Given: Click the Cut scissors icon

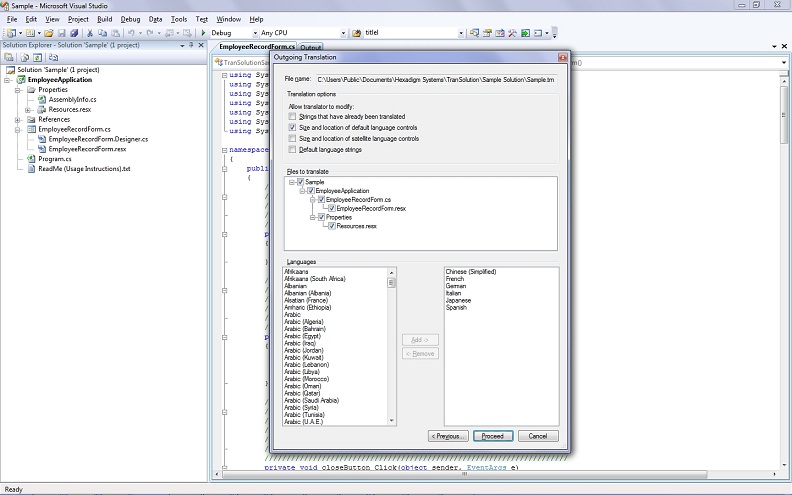Looking at the screenshot, I should pyautogui.click(x=89, y=33).
